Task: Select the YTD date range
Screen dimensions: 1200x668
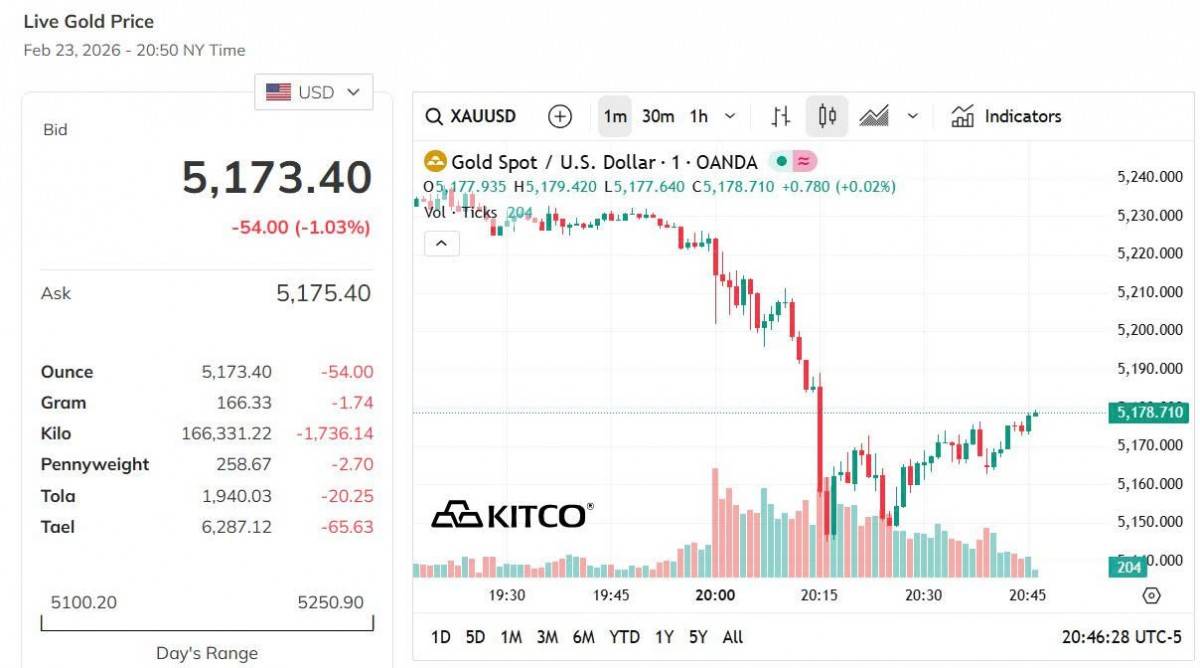Action: pos(624,637)
